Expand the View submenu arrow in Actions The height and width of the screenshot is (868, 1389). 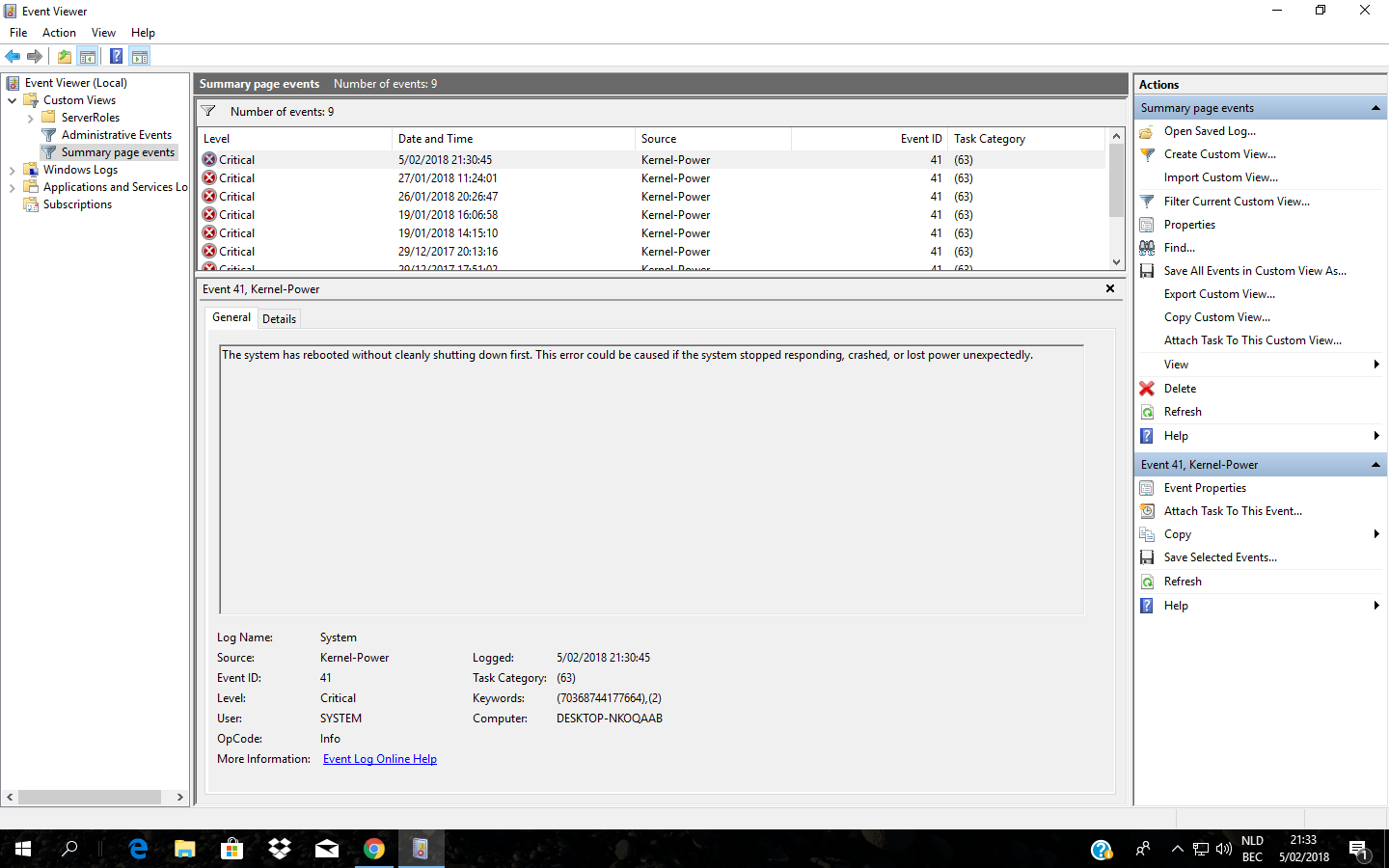pyautogui.click(x=1375, y=365)
